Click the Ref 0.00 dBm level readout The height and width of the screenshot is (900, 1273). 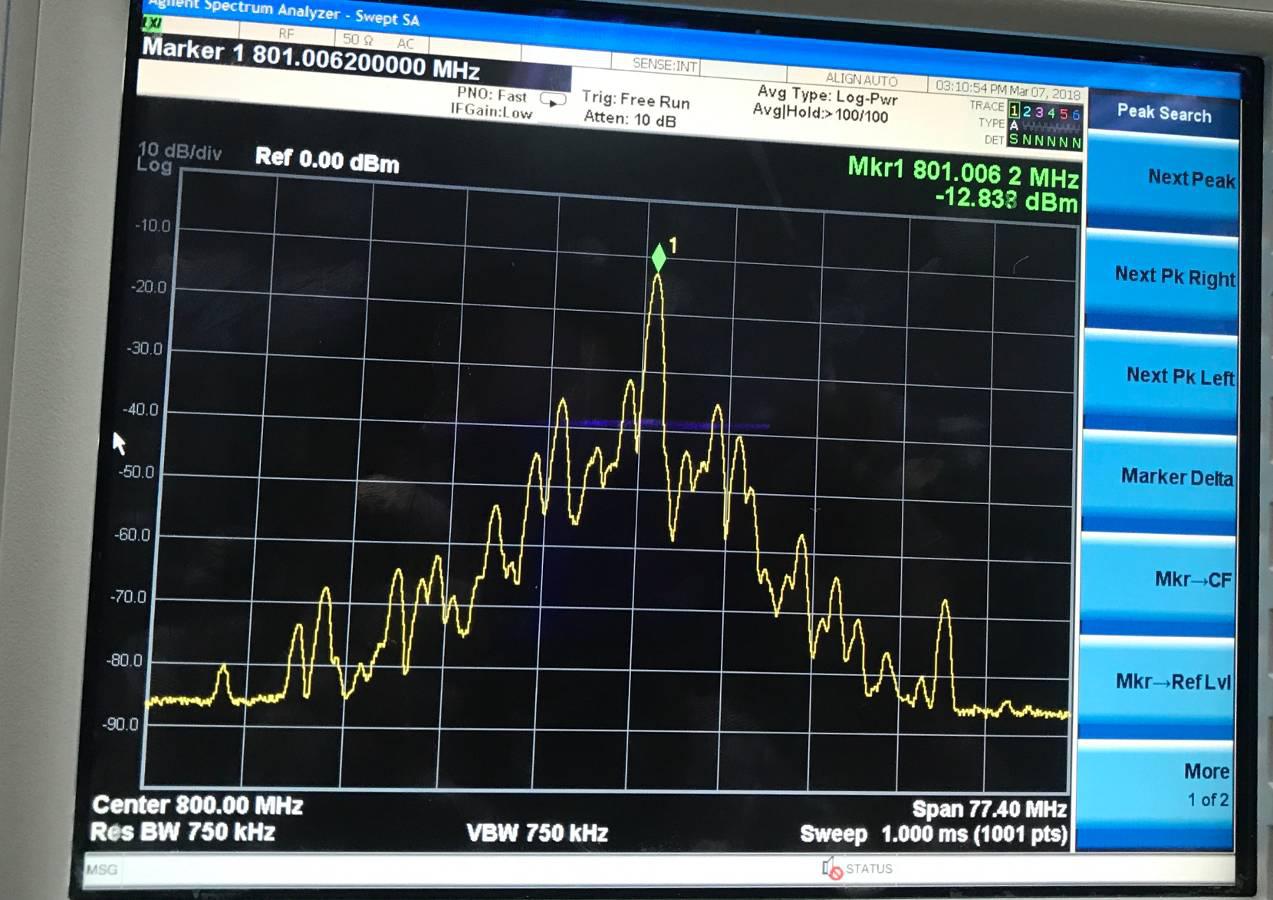point(327,160)
